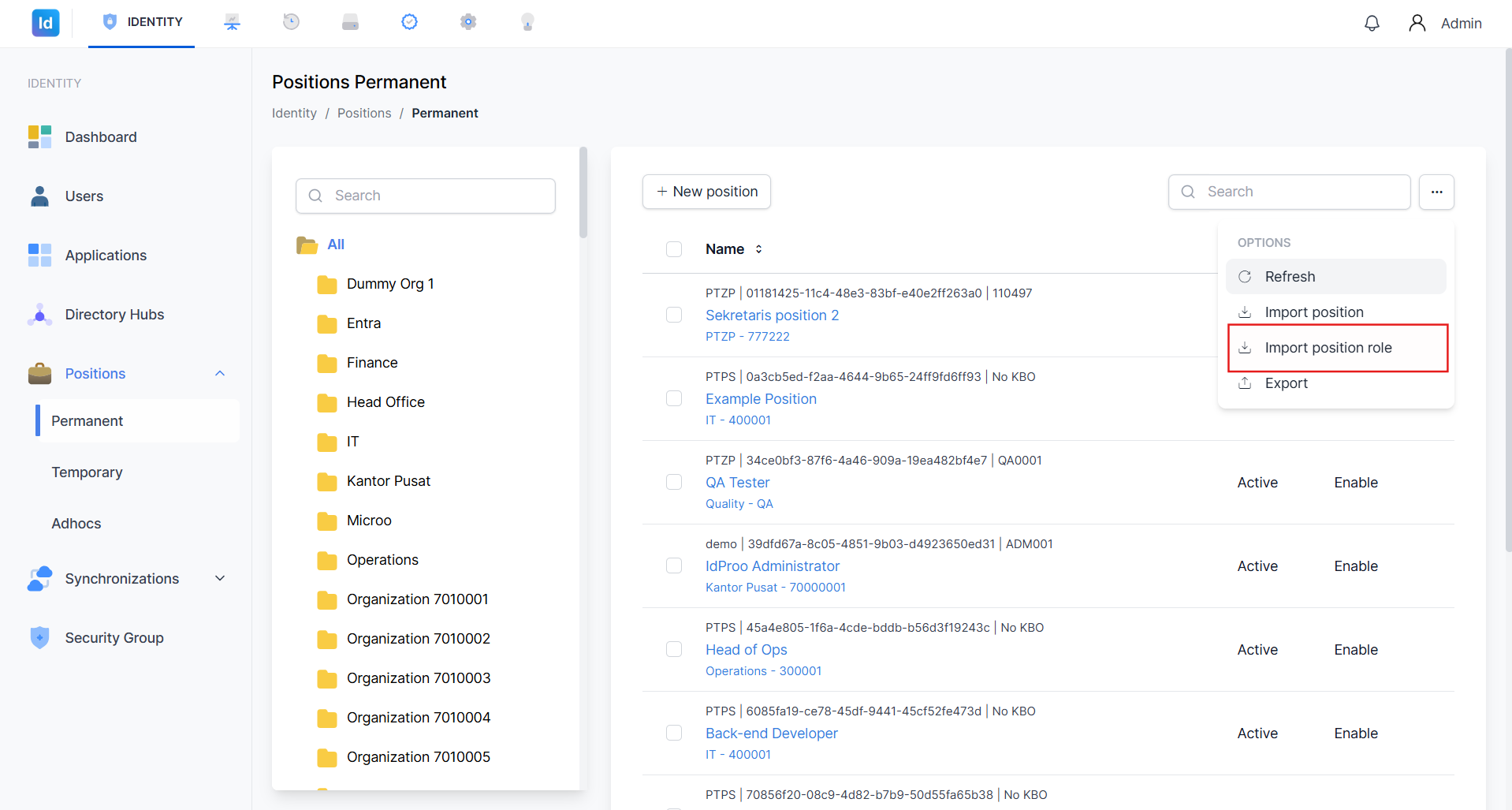The width and height of the screenshot is (1512, 810).
Task: Click the Finance folder icon
Action: [327, 364]
